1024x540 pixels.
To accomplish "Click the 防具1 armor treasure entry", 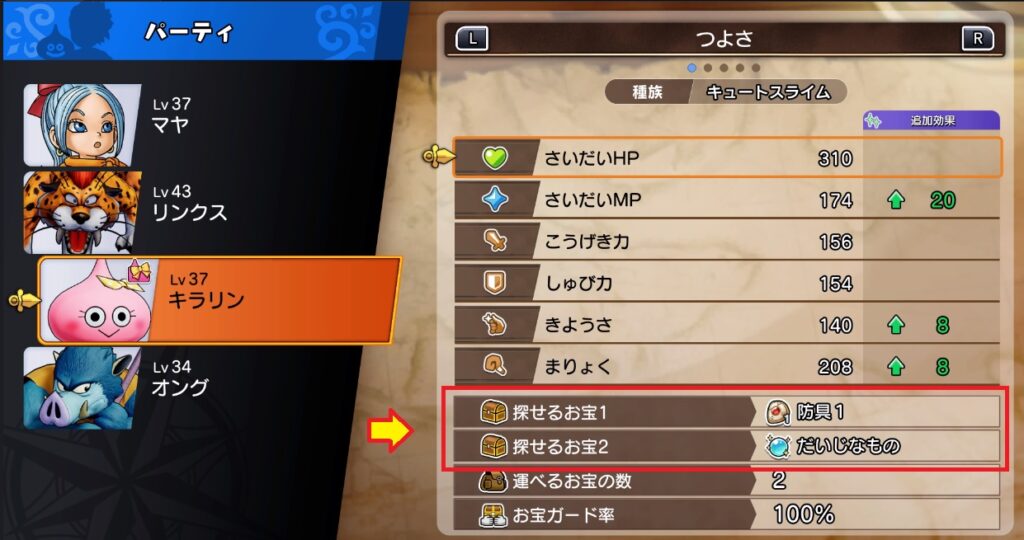I will click(875, 412).
